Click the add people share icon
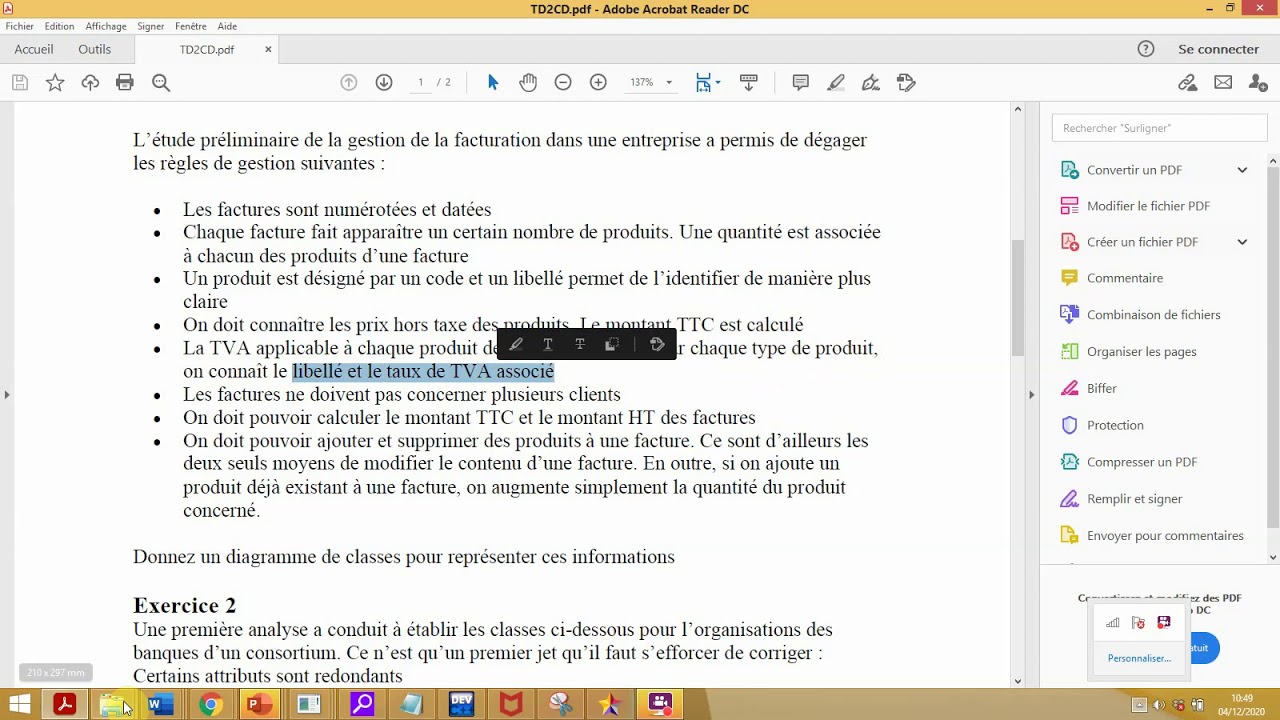Image resolution: width=1280 pixels, height=720 pixels. pyautogui.click(x=1259, y=82)
